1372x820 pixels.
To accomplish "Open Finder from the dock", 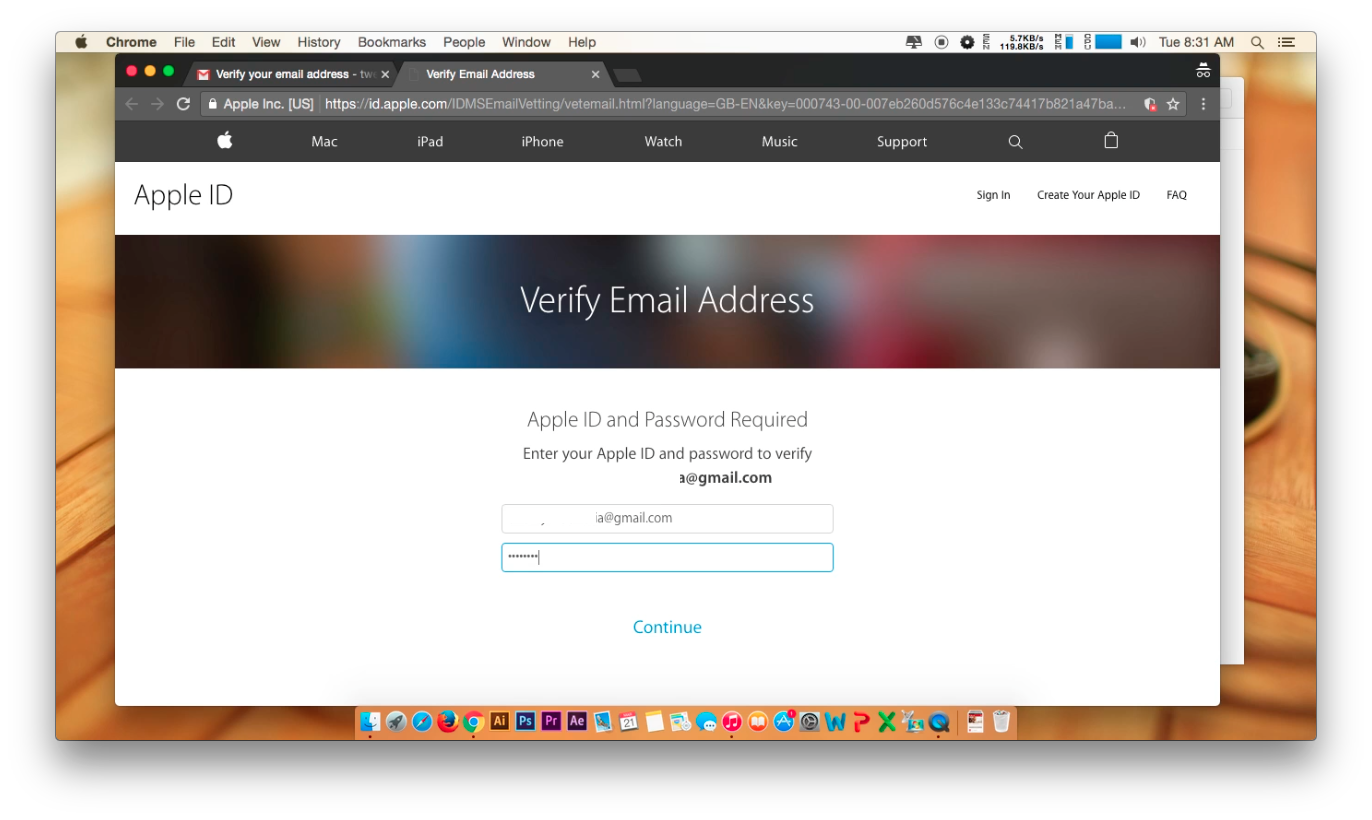I will (370, 721).
